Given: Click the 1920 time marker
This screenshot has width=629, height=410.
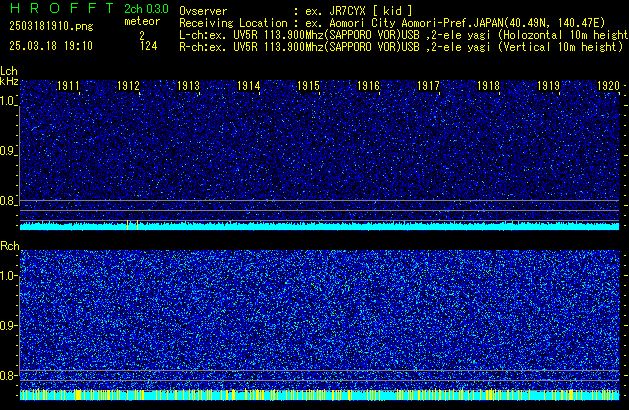Looking at the screenshot, I should [609, 86].
